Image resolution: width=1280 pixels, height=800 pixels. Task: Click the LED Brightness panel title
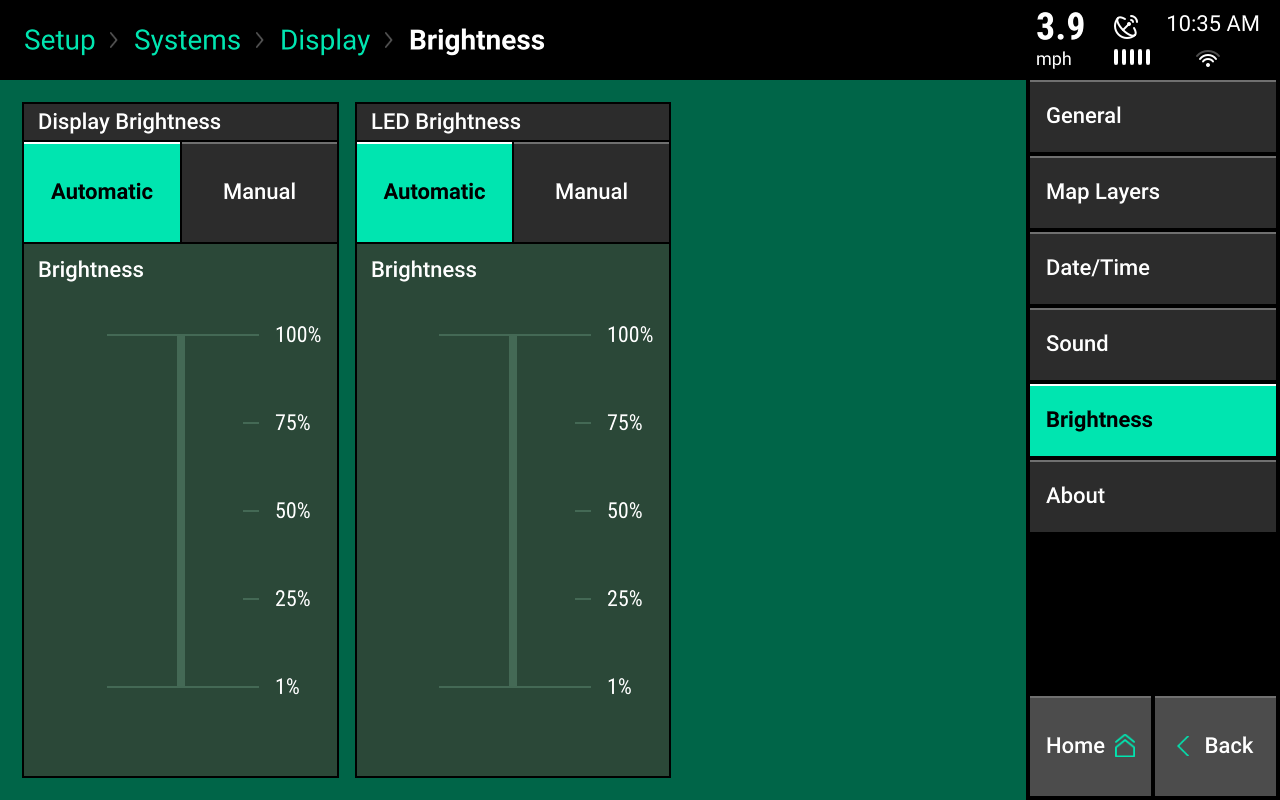coord(446,122)
